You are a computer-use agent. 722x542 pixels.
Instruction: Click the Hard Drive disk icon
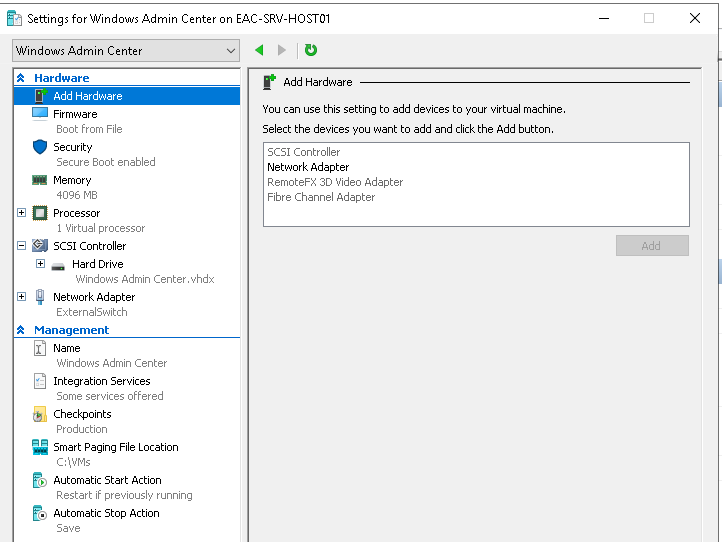click(x=58, y=266)
